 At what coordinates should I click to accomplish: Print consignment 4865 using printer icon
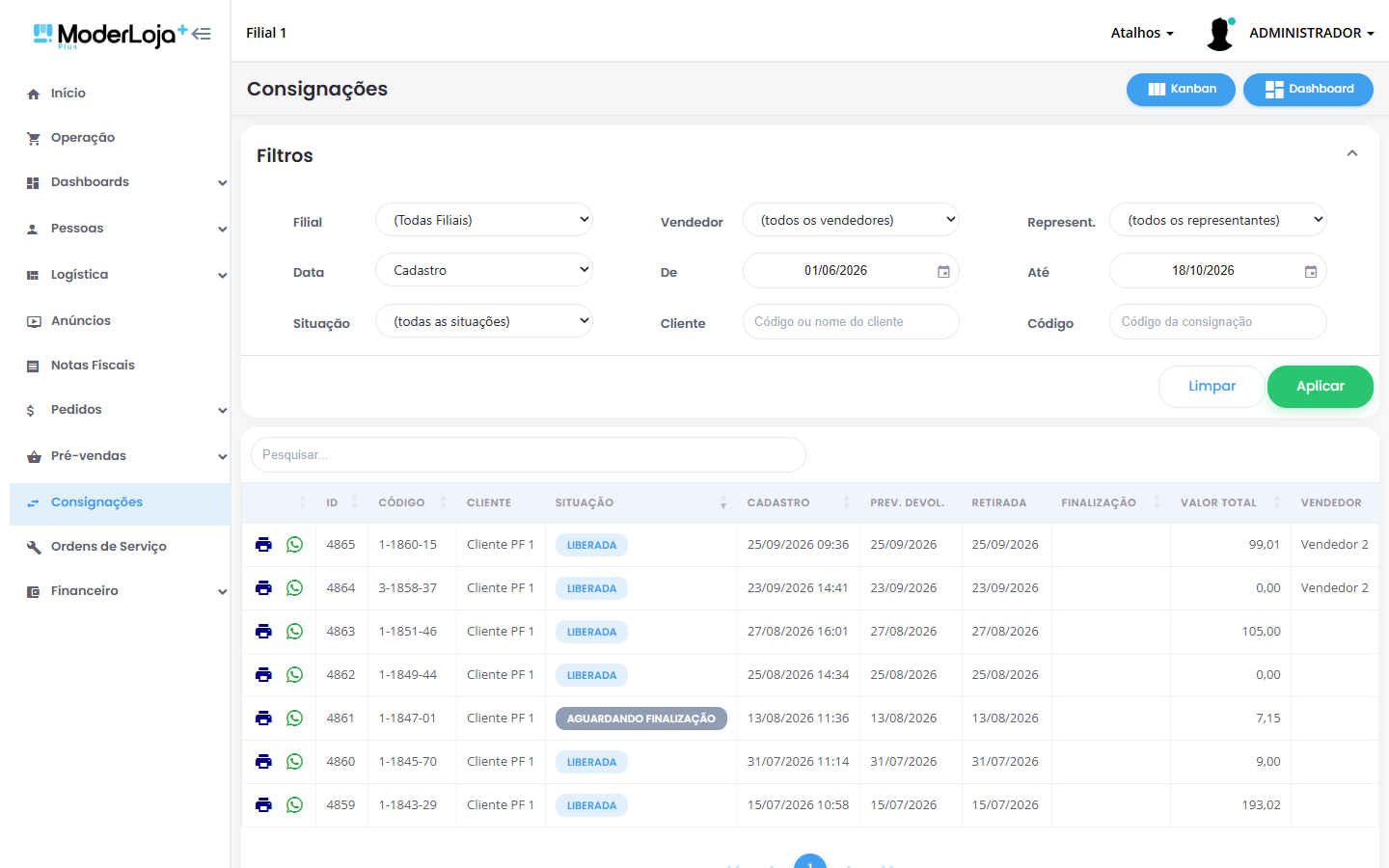(x=263, y=545)
